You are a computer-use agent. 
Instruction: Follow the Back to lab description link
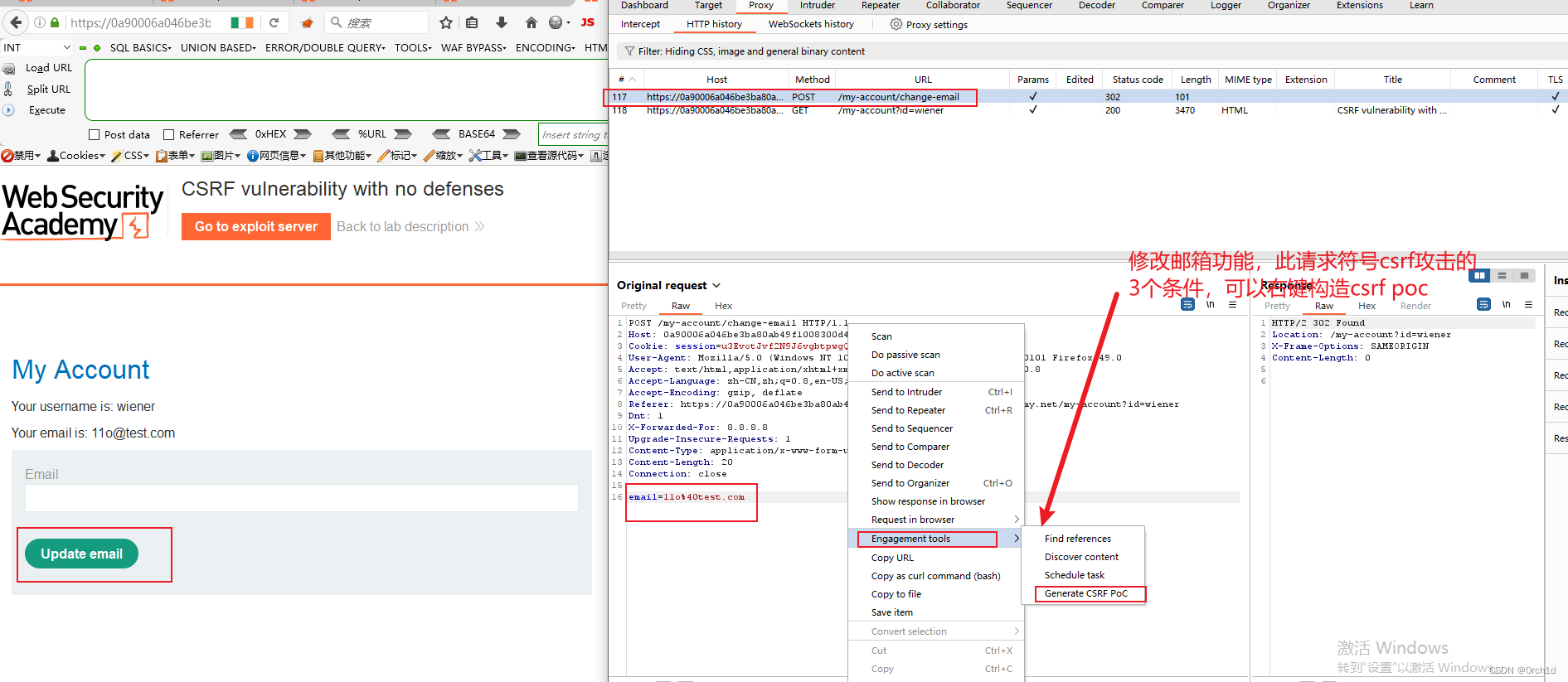[410, 227]
